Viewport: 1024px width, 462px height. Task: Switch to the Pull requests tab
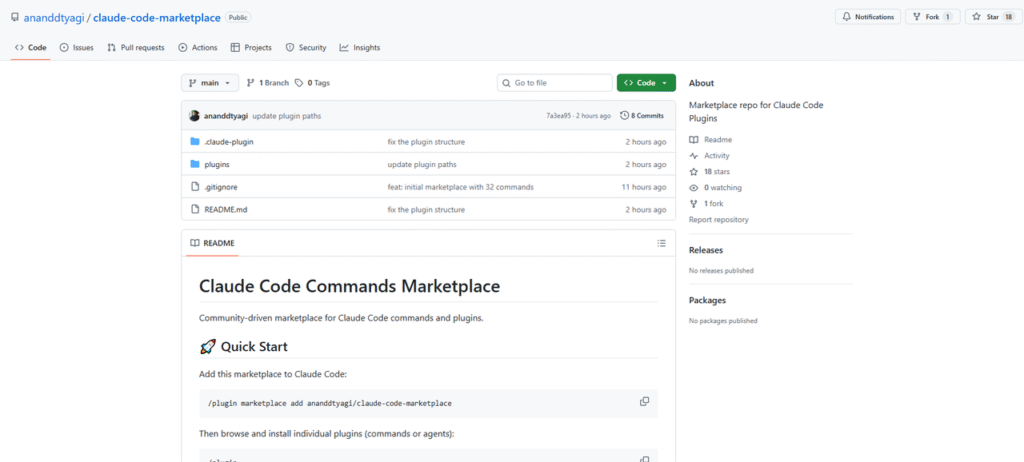136,47
